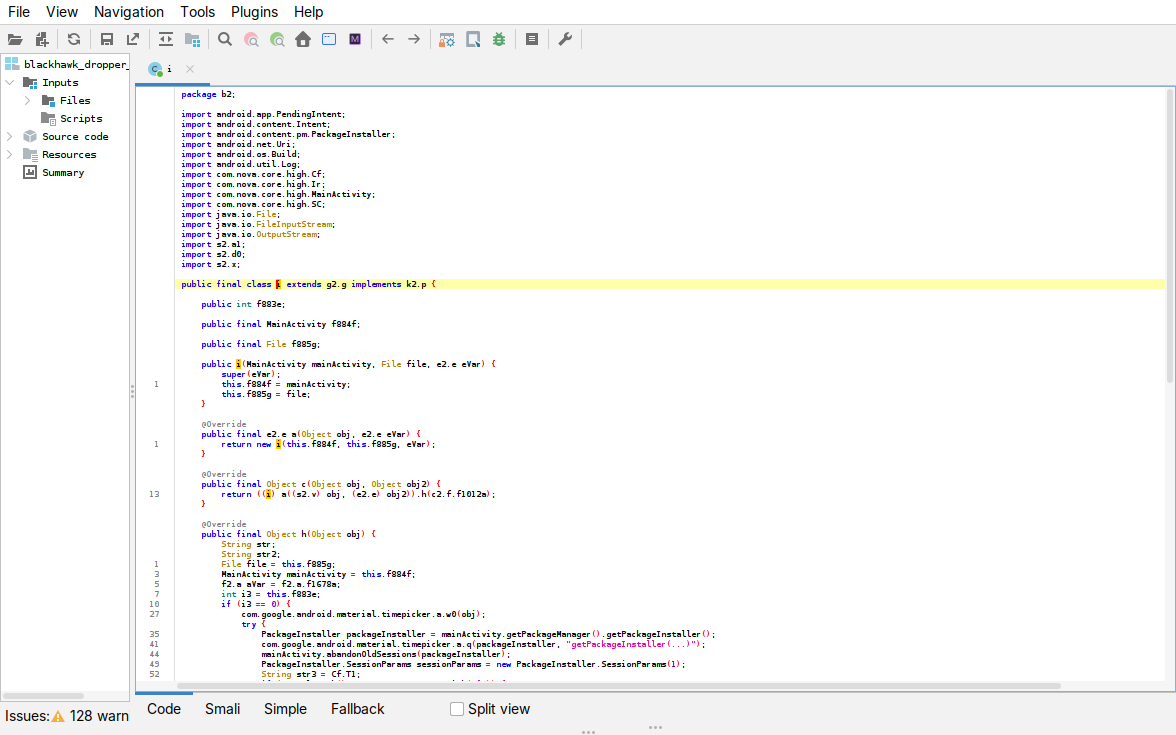Open the Plugins menu
Viewport: 1176px width, 735px height.
point(254,12)
